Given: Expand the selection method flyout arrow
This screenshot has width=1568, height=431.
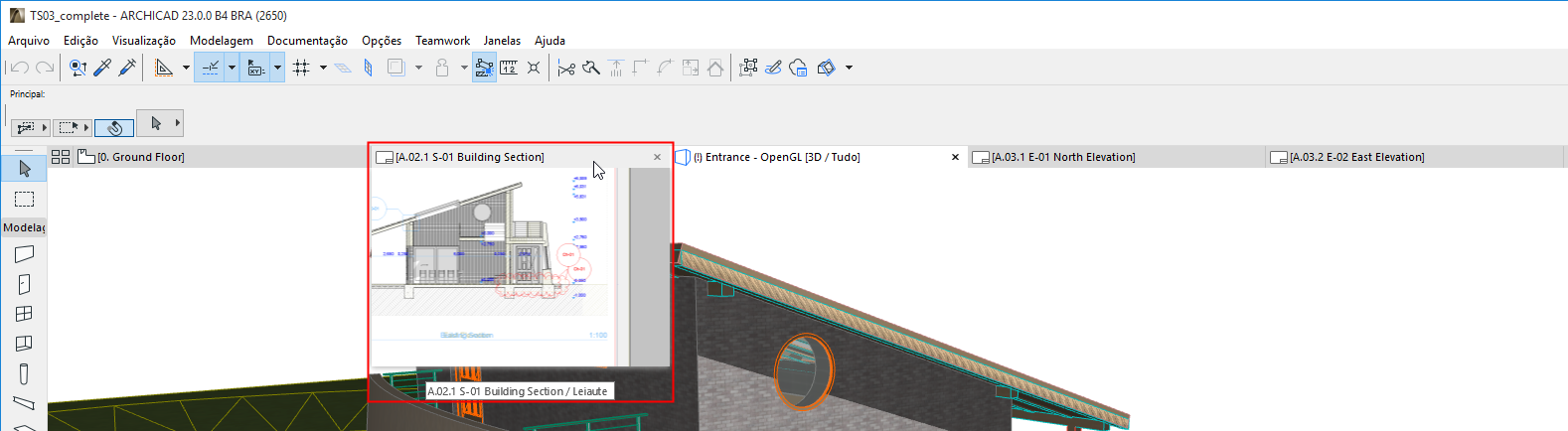Looking at the screenshot, I should tap(45, 127).
